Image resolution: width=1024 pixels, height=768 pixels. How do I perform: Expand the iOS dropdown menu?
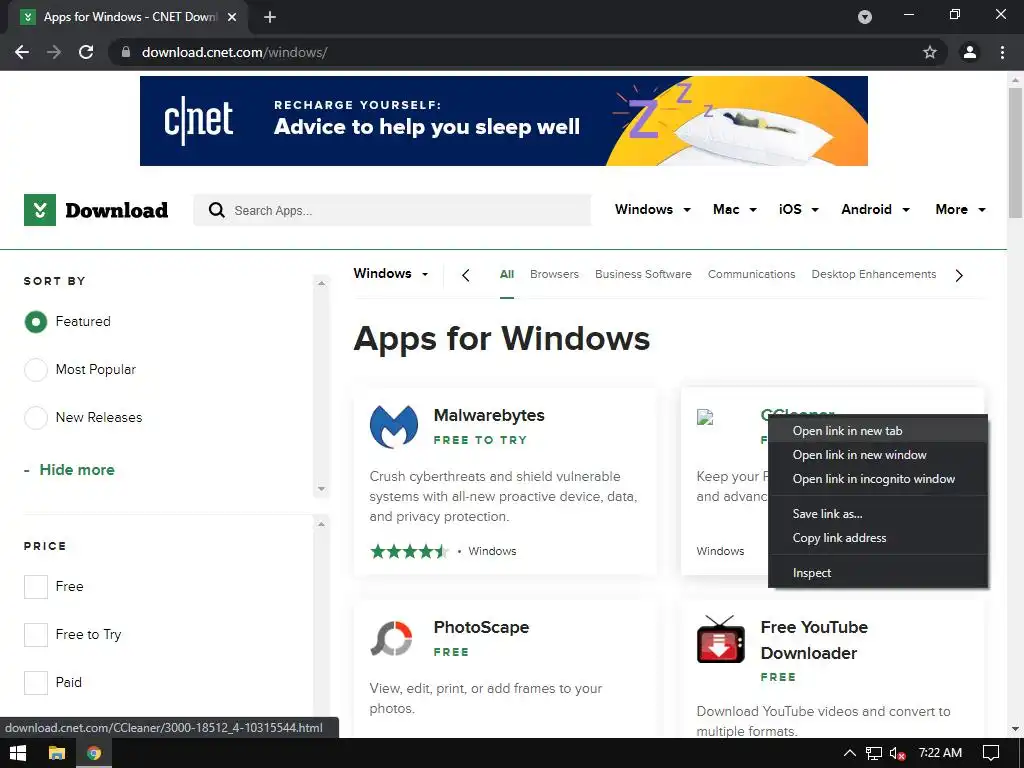click(x=798, y=210)
